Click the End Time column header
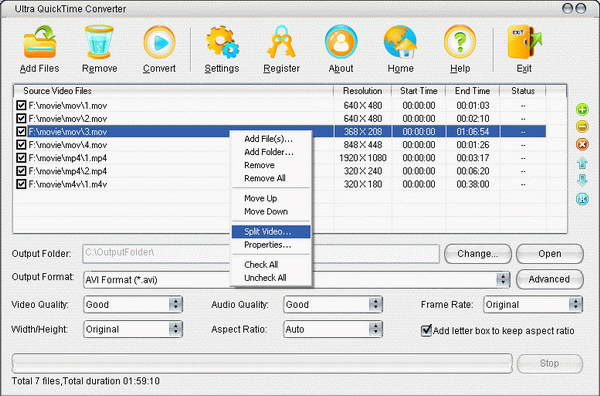 [473, 91]
